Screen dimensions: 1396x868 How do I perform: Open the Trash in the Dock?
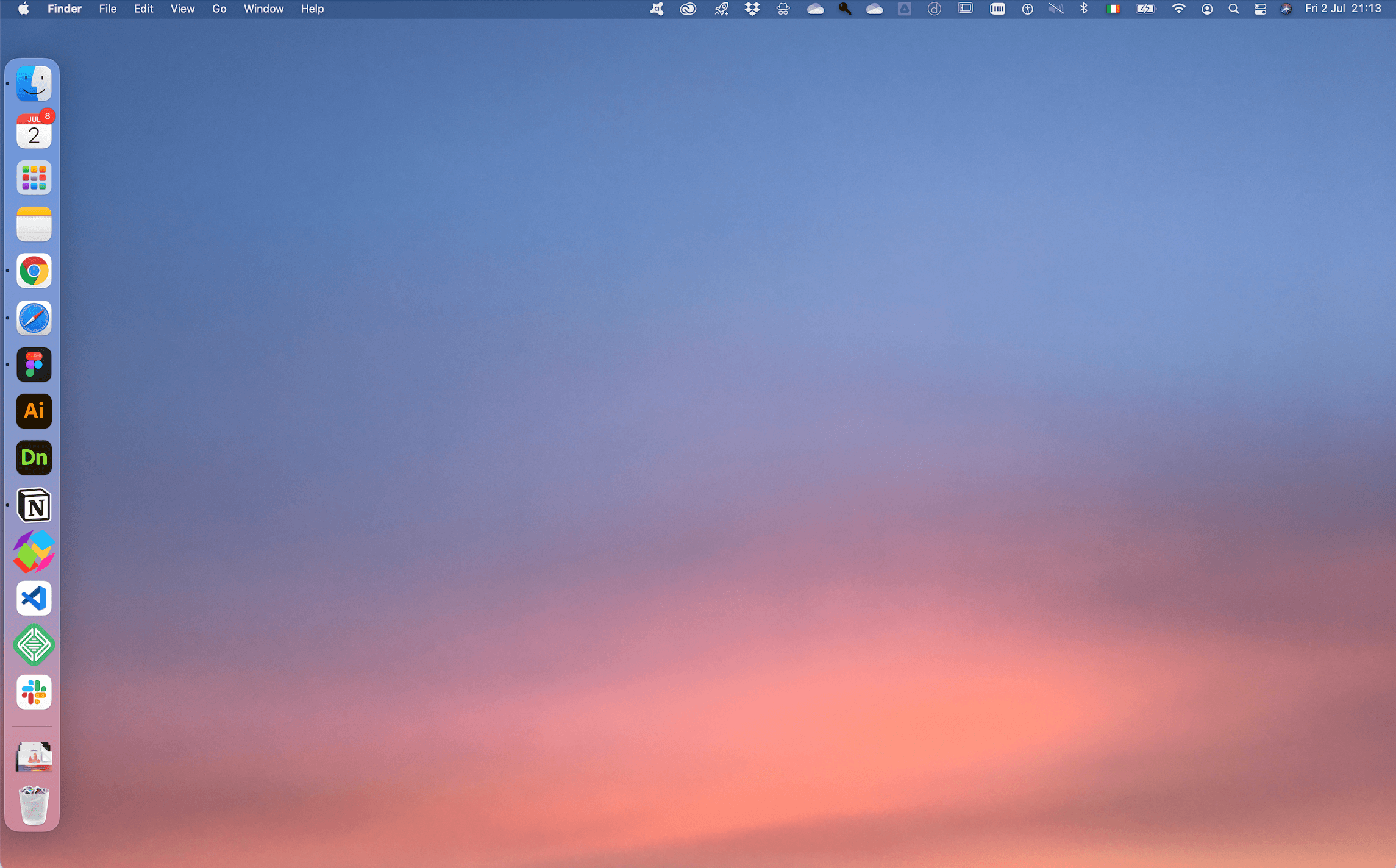tap(34, 805)
